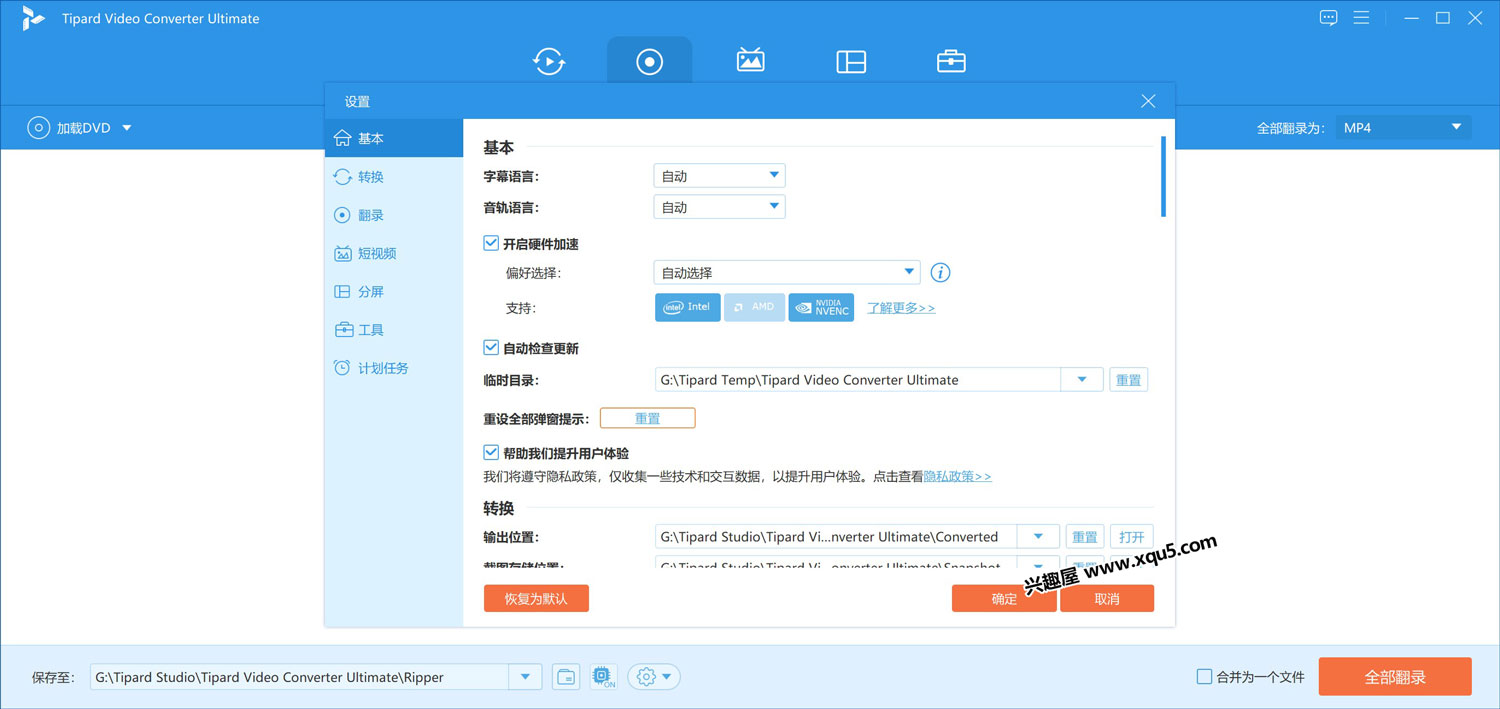Open the Converter tab icon

click(549, 61)
